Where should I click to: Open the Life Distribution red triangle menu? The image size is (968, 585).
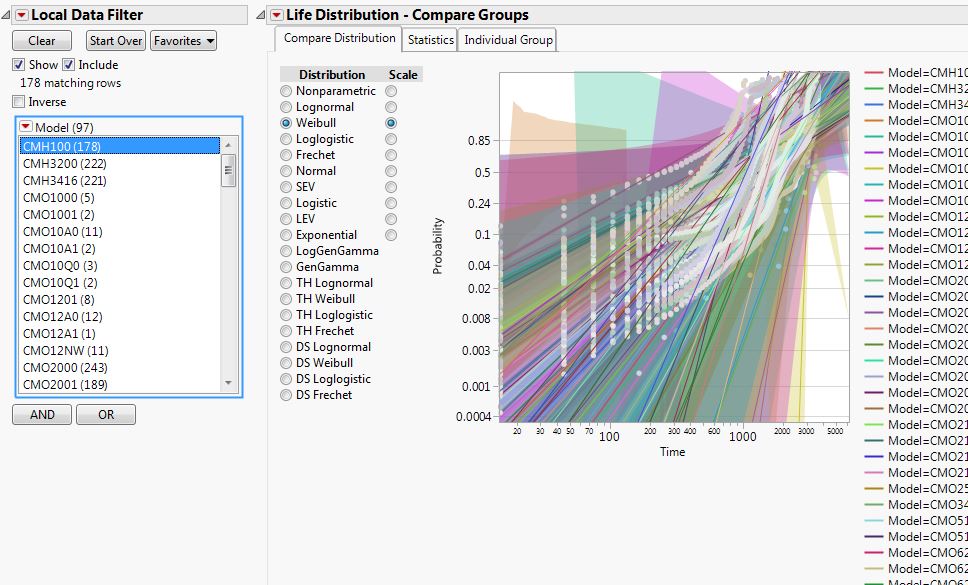click(x=276, y=15)
